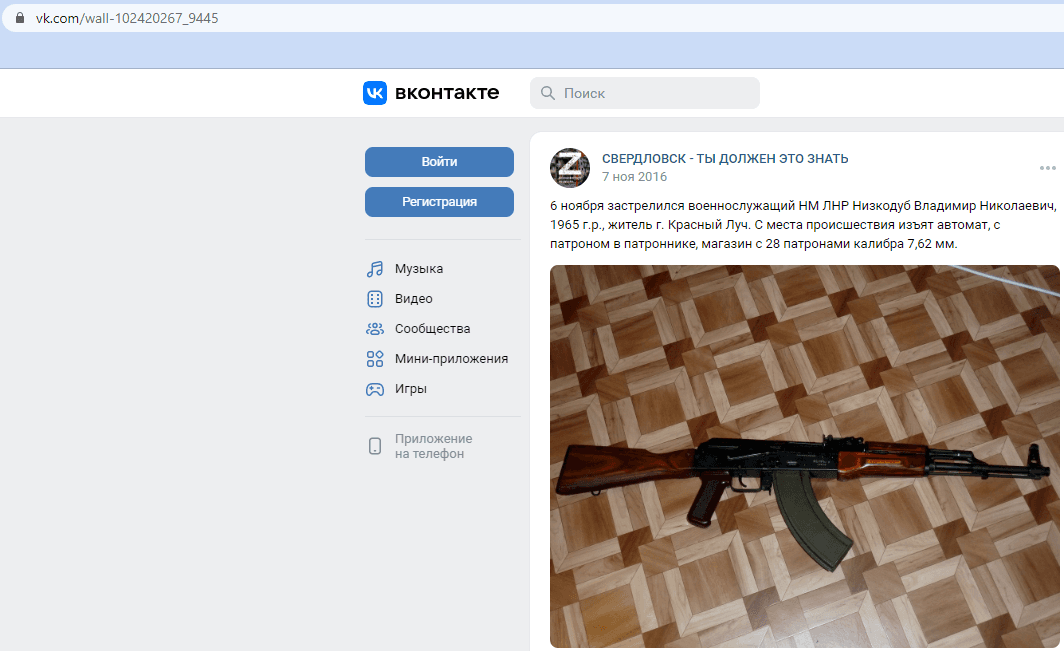Open Приложение на телефон link

434,446
